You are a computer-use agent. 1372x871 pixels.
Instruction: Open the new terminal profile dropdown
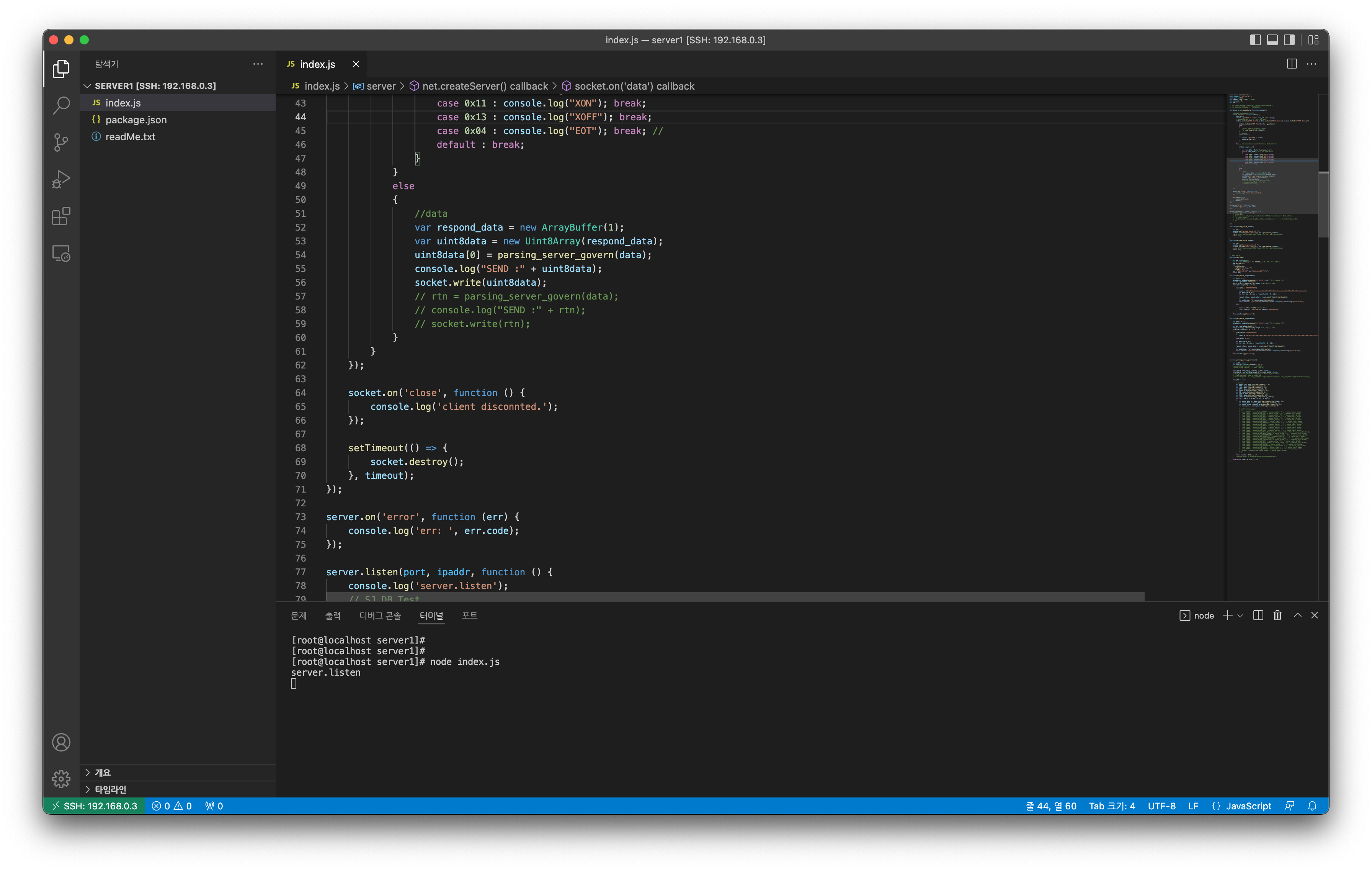pos(1240,616)
